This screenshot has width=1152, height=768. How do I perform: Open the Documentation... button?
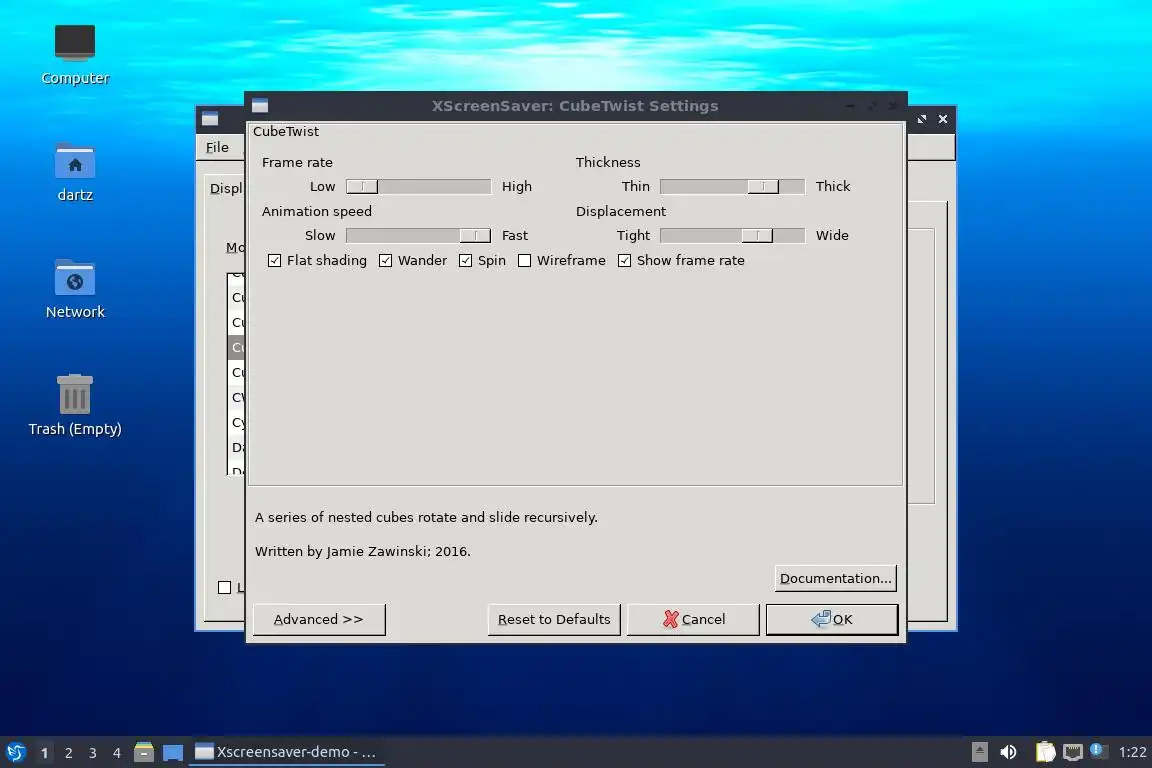[835, 578]
